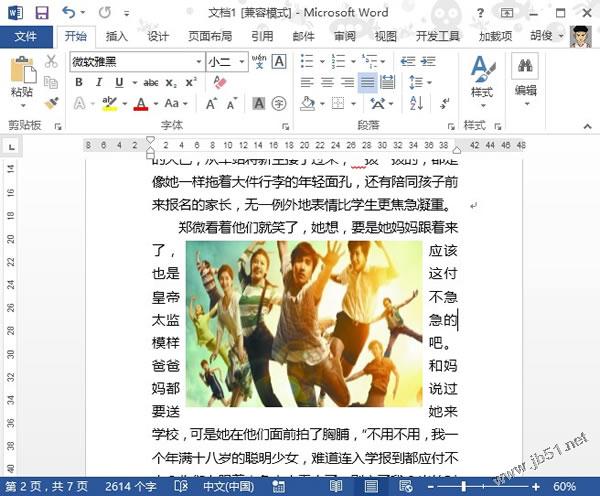
Task: Open ribbon display options
Action: [x=507, y=13]
